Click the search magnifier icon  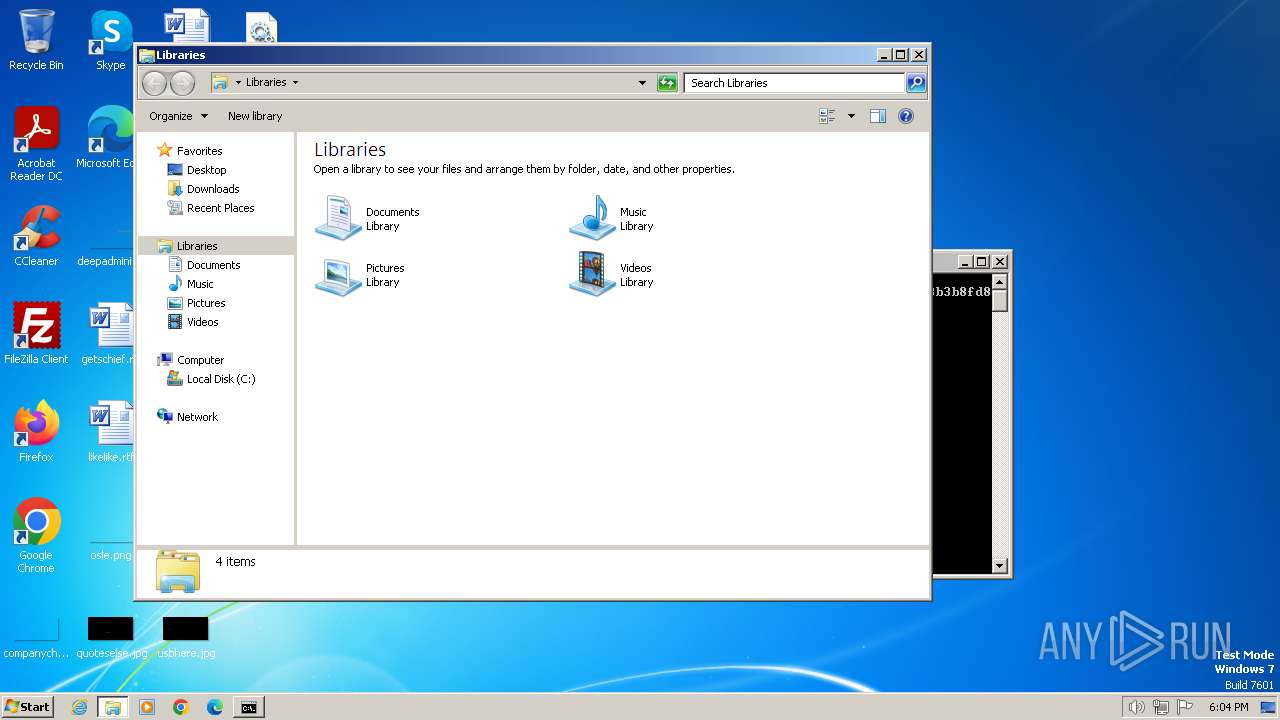[915, 83]
